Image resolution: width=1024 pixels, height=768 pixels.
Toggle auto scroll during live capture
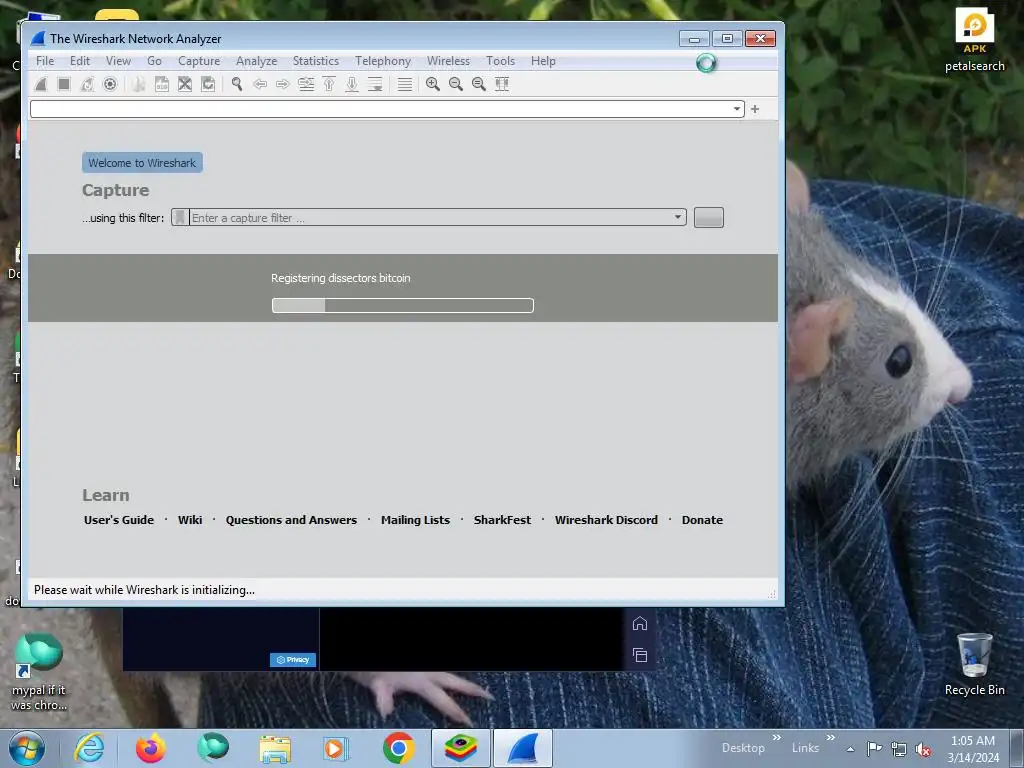pyautogui.click(x=375, y=84)
